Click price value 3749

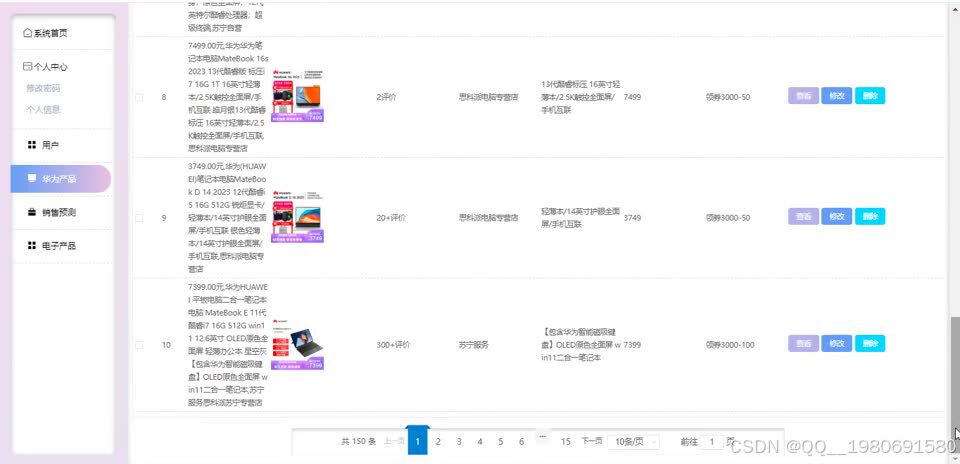pyautogui.click(x=632, y=218)
